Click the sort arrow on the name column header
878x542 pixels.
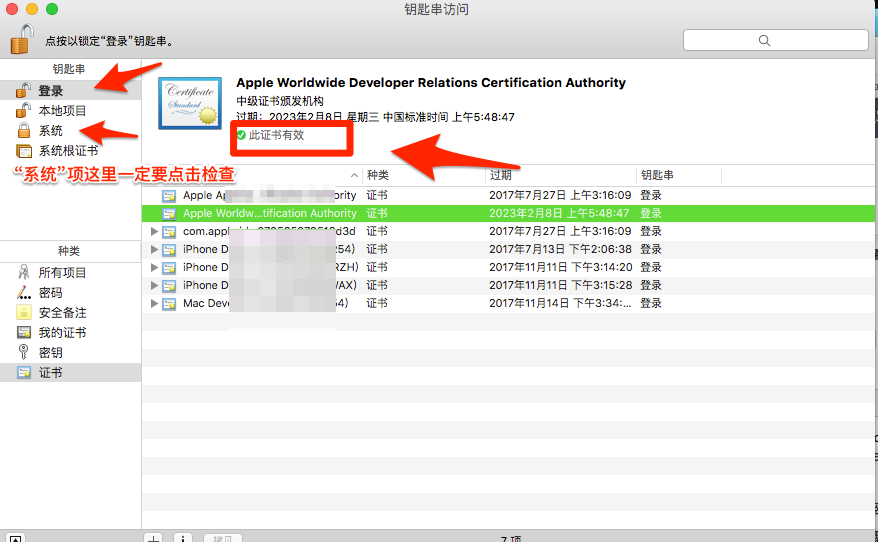[x=354, y=175]
